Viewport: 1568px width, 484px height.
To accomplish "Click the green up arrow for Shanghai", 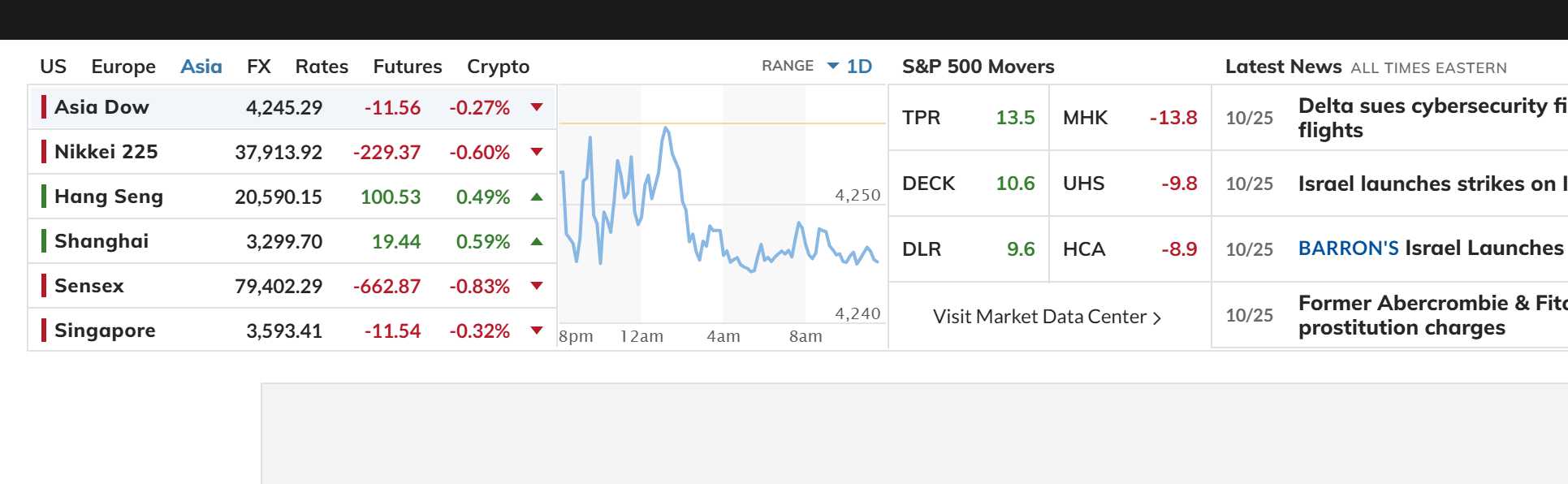I will coord(536,241).
